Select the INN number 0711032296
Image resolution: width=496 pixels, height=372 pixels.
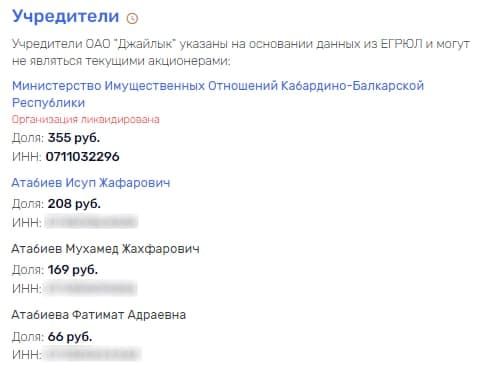tap(82, 156)
